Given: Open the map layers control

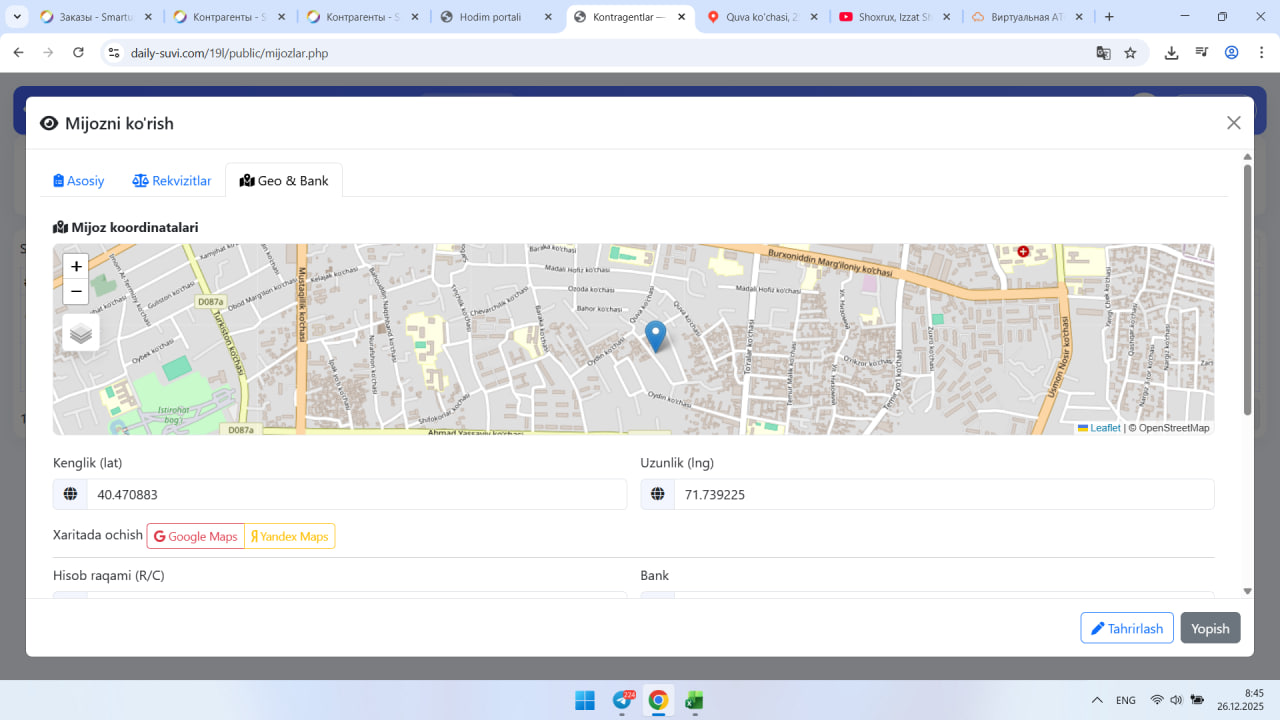Looking at the screenshot, I should click(81, 333).
